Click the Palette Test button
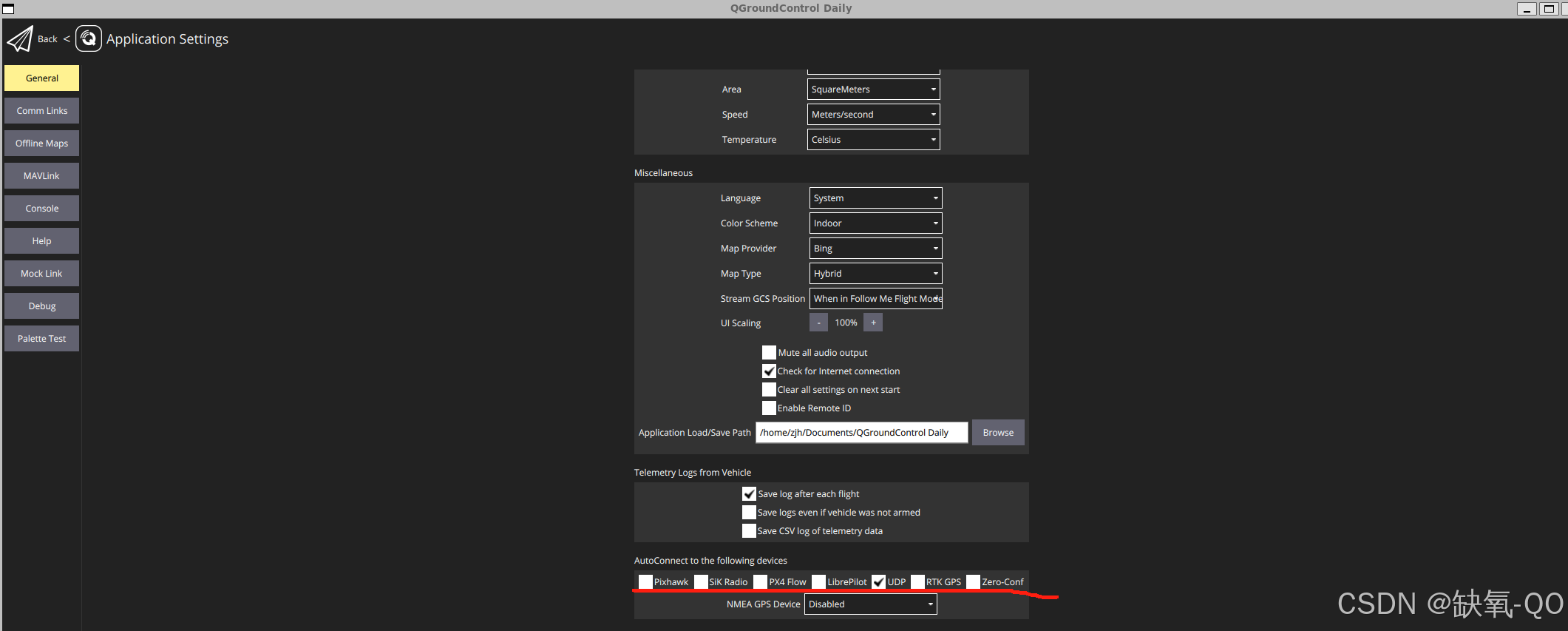1568x631 pixels. click(x=42, y=338)
